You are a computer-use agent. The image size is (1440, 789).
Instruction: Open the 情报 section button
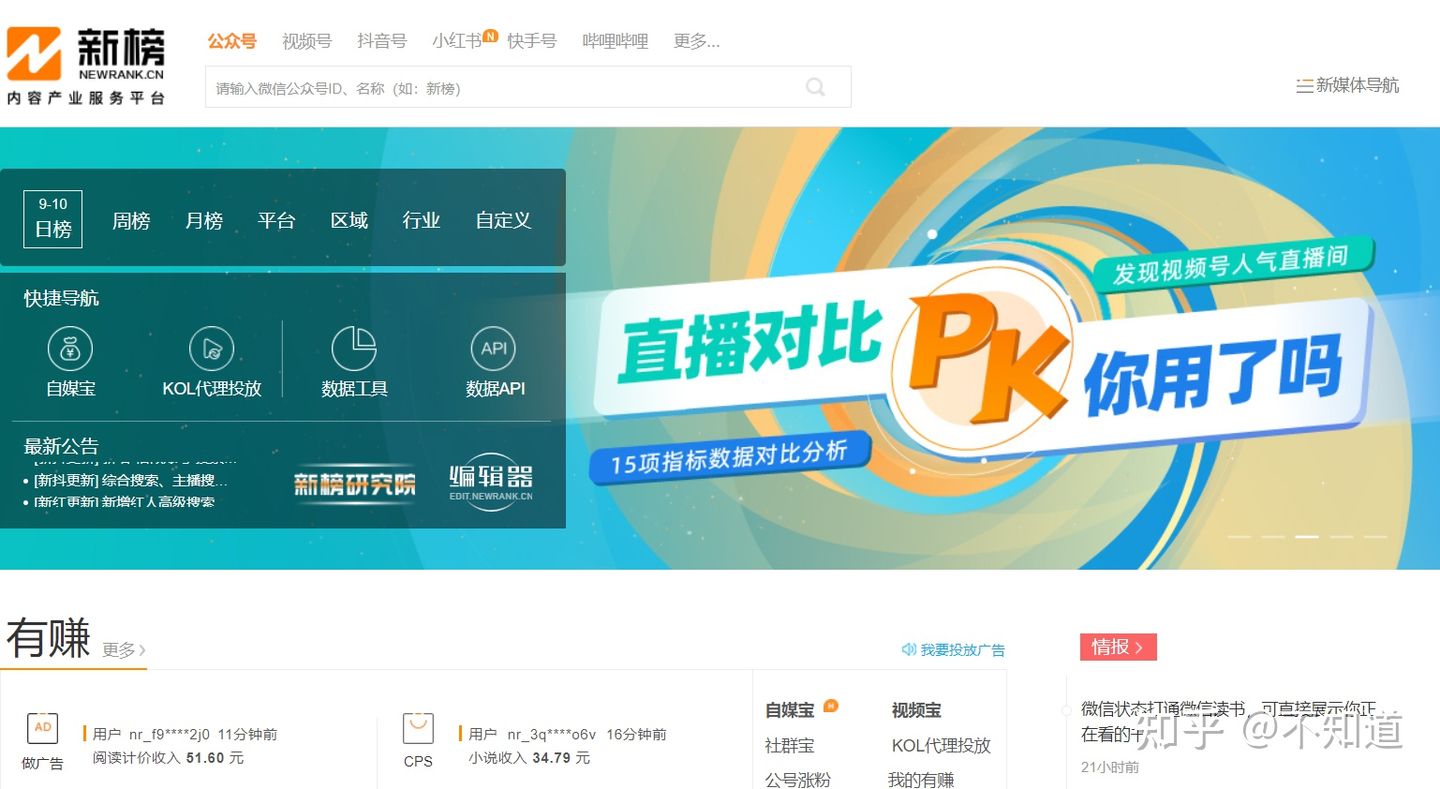[1118, 647]
